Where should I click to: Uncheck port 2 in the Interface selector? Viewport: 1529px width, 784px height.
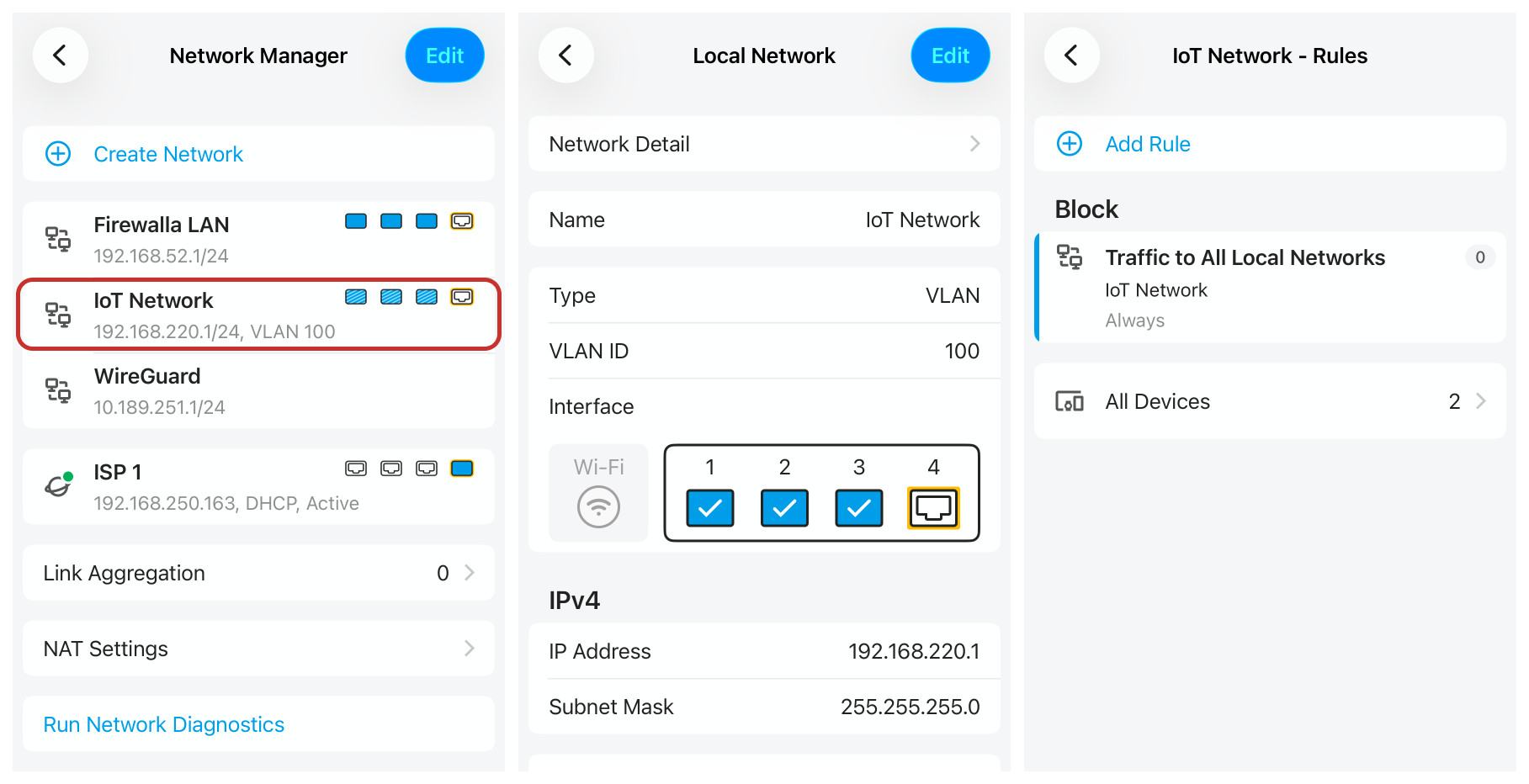(784, 507)
